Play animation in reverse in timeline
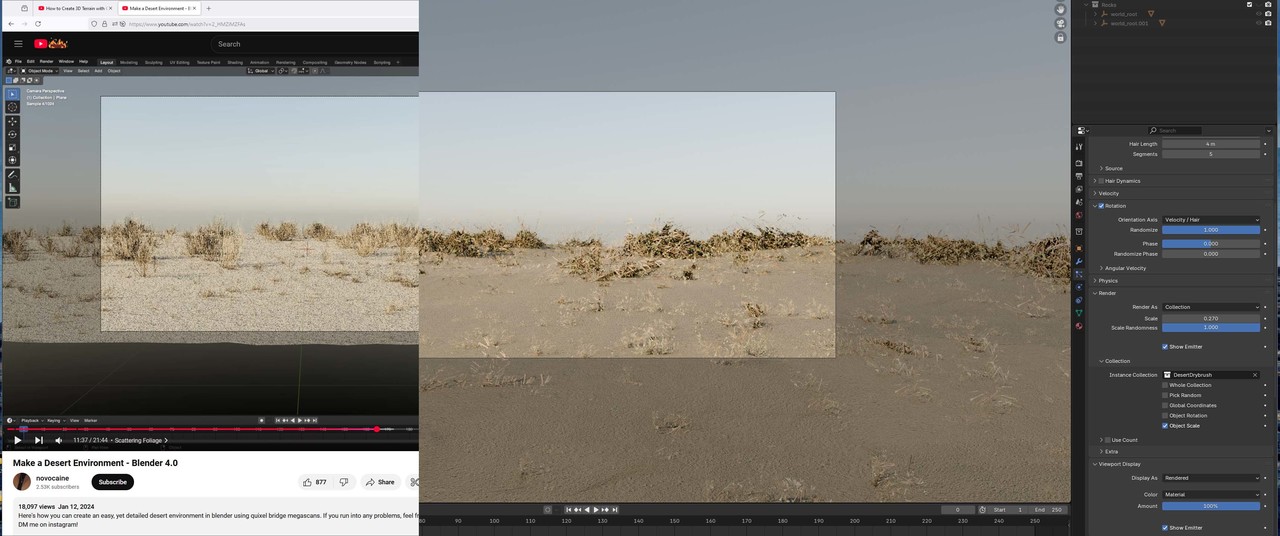This screenshot has width=1280, height=536. [x=587, y=510]
